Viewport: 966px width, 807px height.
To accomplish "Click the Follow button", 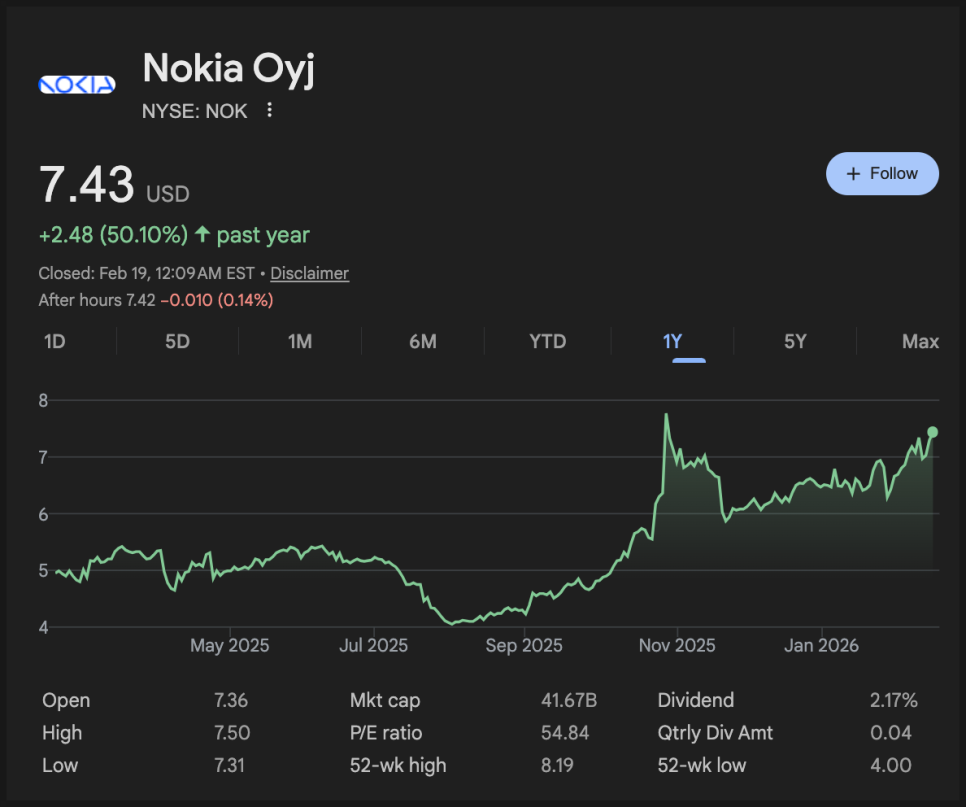I will 882,174.
